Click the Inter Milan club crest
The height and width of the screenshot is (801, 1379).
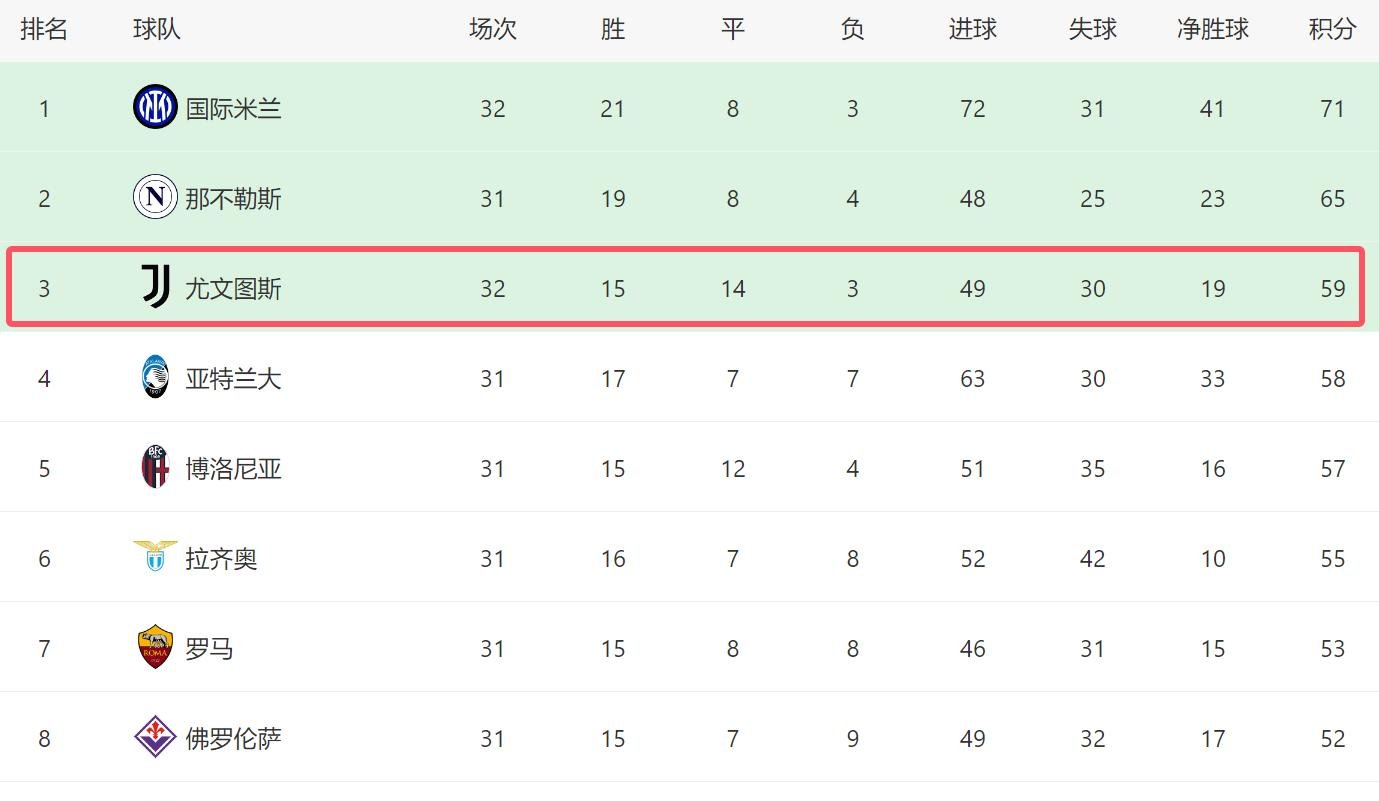tap(155, 108)
